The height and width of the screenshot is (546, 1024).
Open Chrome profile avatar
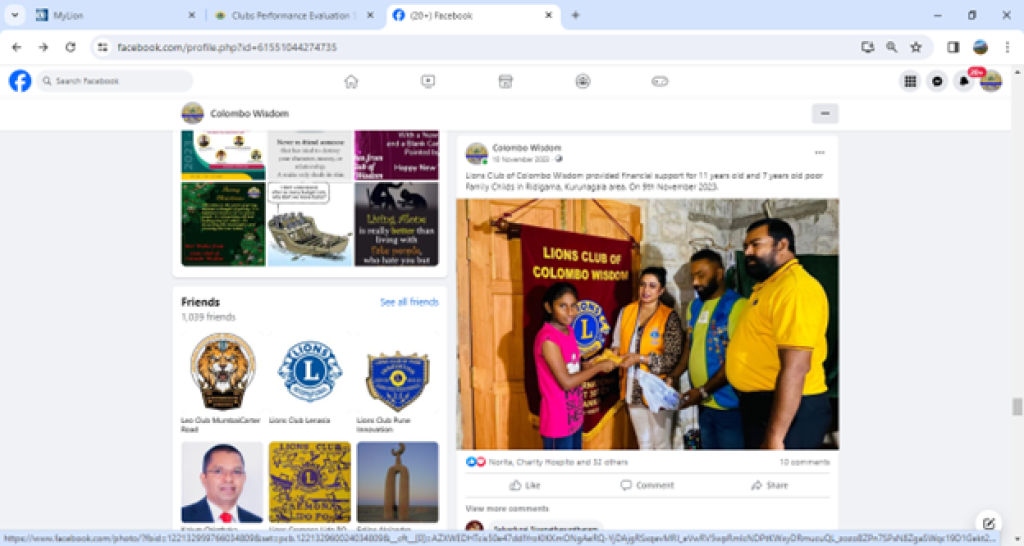click(980, 47)
